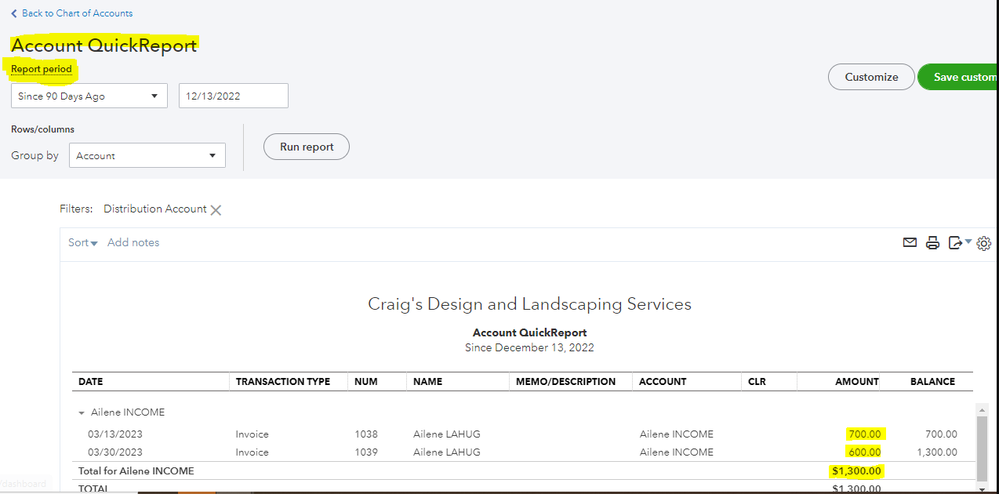
Task: Click the BALANCE column header
Action: pyautogui.click(x=932, y=382)
